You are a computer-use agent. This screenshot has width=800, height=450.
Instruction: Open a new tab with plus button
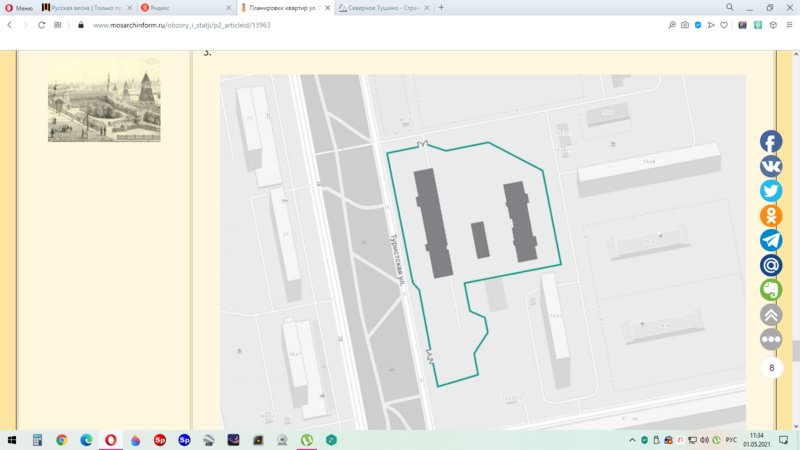coord(441,7)
